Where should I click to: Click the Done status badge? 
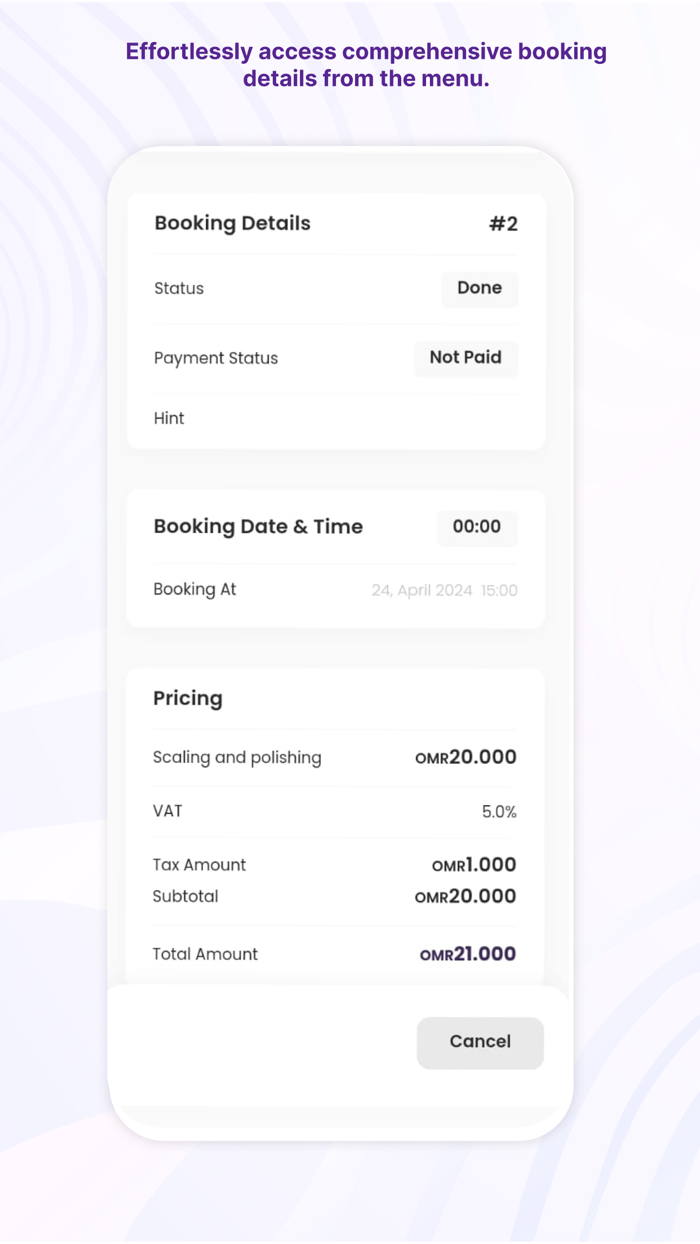click(x=479, y=289)
